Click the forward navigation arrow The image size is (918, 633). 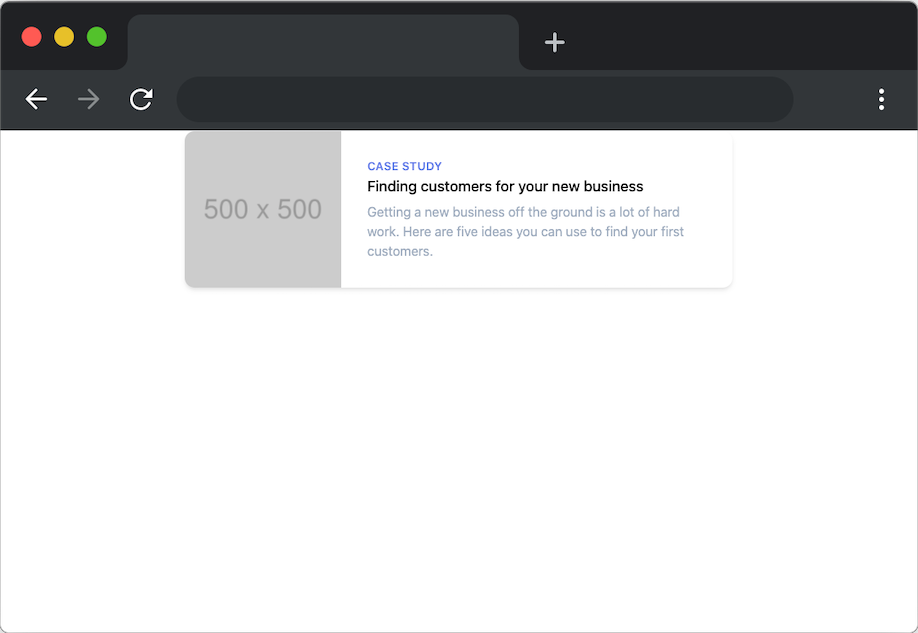point(88,99)
